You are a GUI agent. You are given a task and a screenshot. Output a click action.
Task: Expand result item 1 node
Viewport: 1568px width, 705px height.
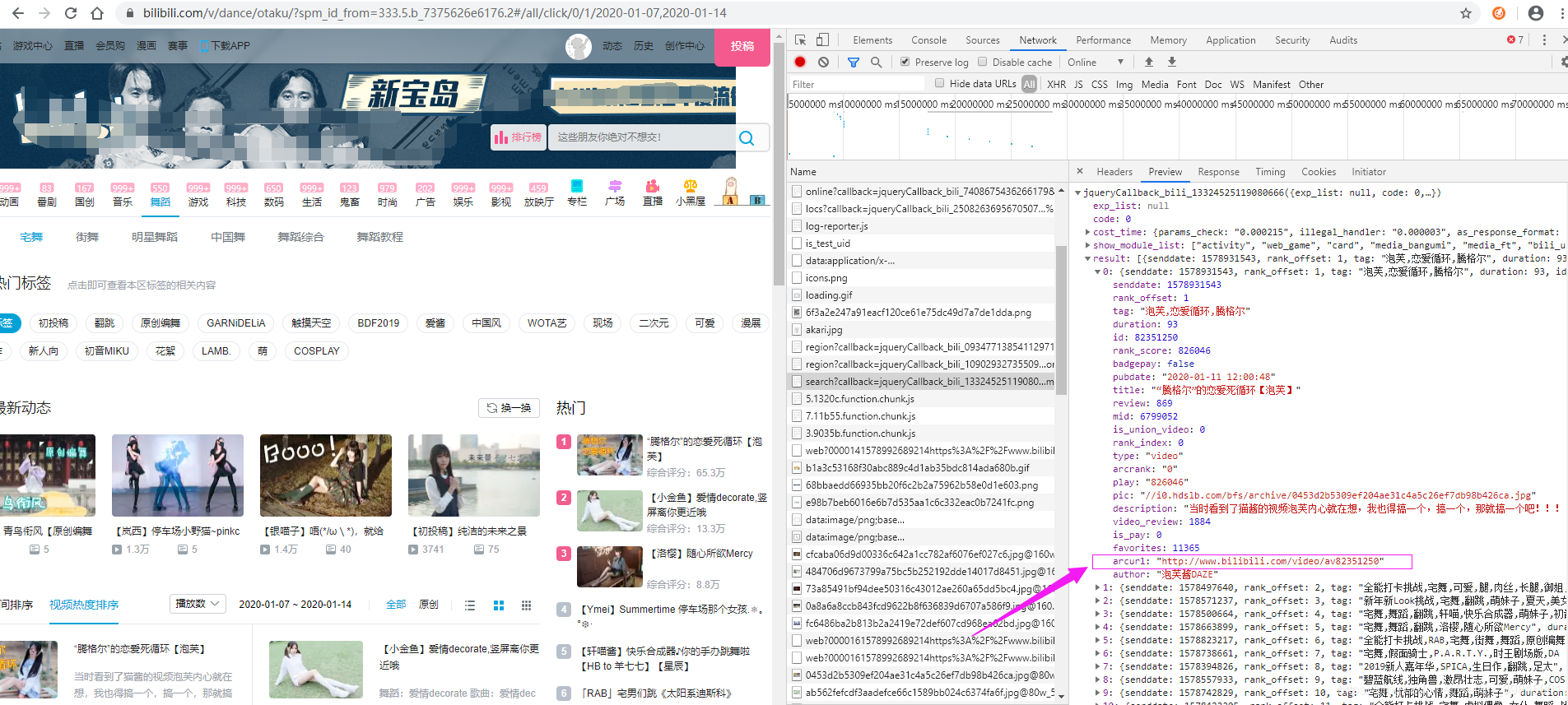pos(1097,587)
